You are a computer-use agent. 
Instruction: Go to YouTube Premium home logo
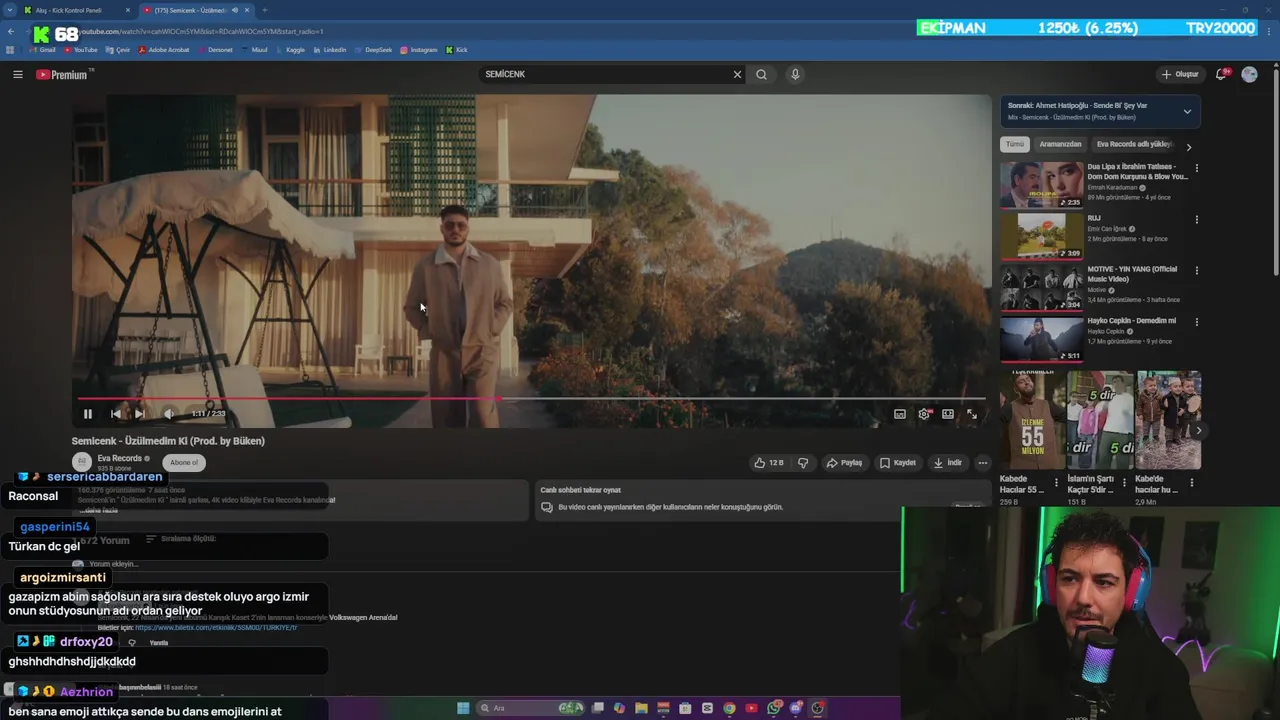[64, 74]
